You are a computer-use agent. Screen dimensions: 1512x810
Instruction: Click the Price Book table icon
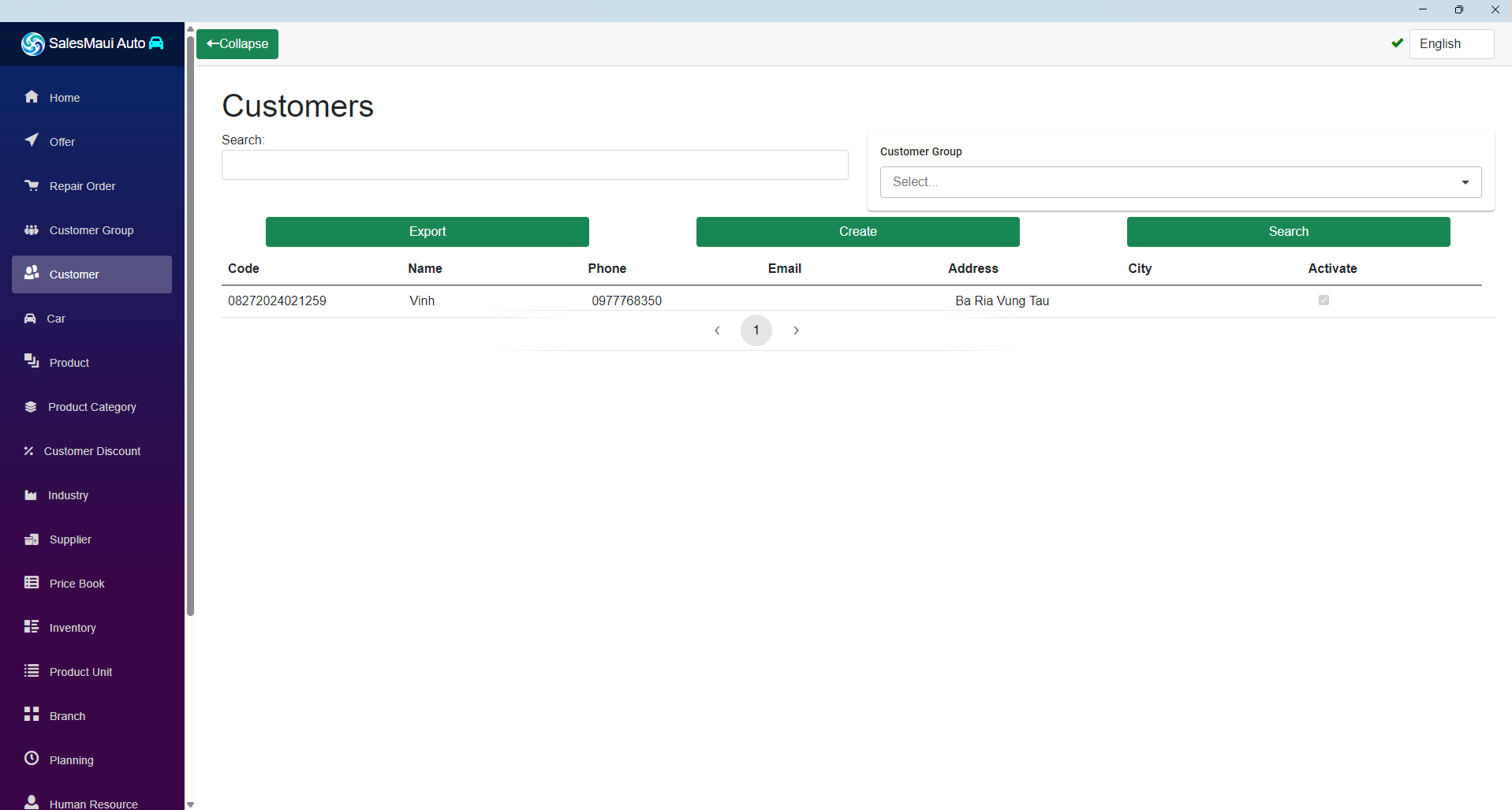pyautogui.click(x=32, y=582)
